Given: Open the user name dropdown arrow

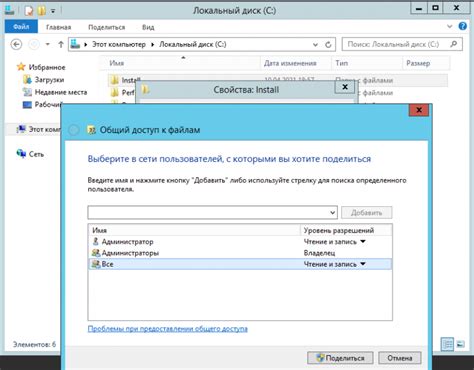Looking at the screenshot, I should pyautogui.click(x=332, y=213).
